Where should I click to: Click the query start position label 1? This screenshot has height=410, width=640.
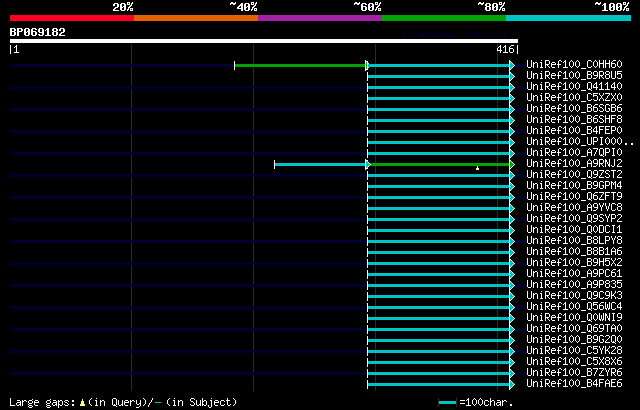[16, 50]
